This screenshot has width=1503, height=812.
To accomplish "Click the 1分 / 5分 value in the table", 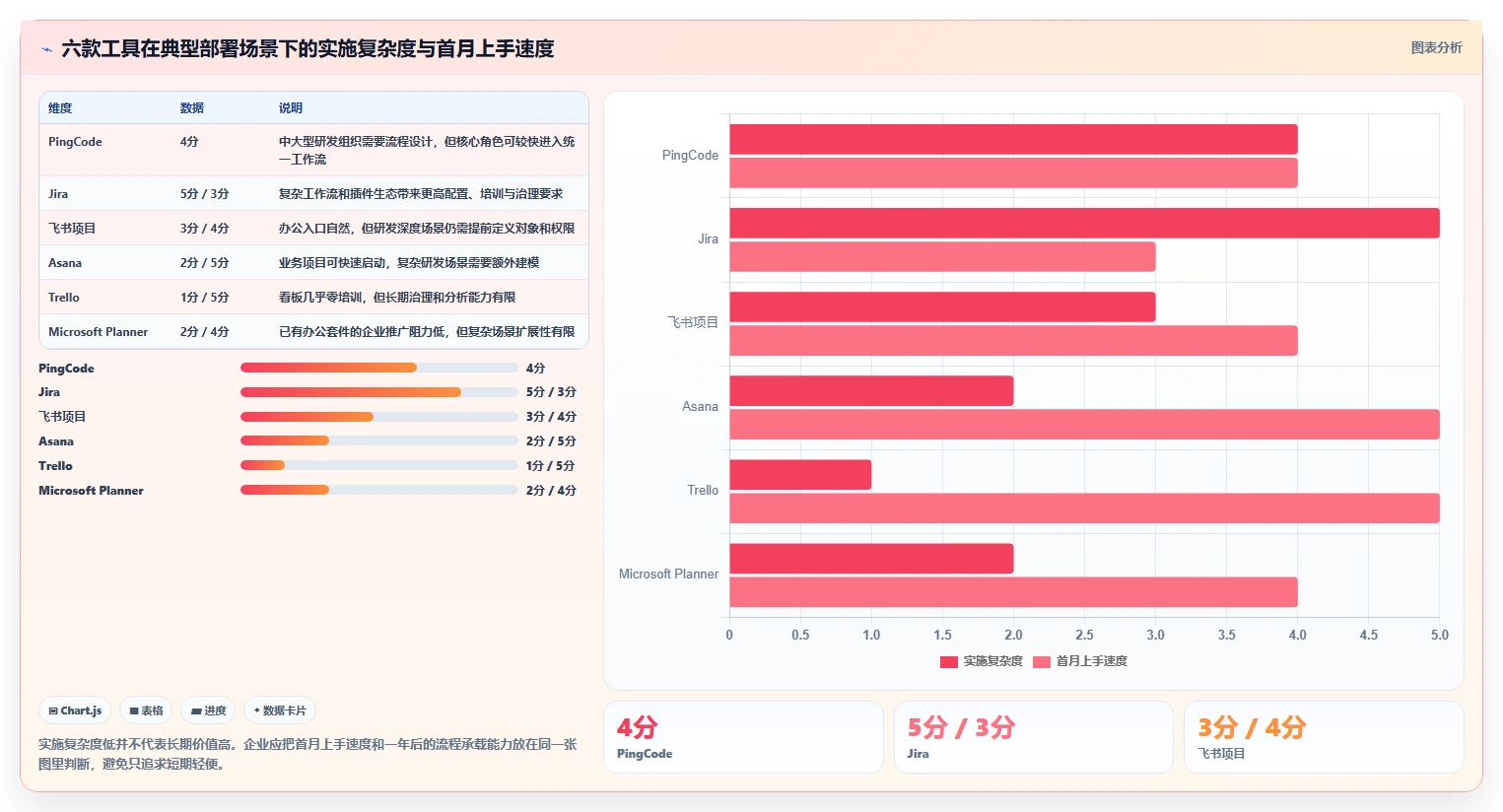I will pos(204,298).
